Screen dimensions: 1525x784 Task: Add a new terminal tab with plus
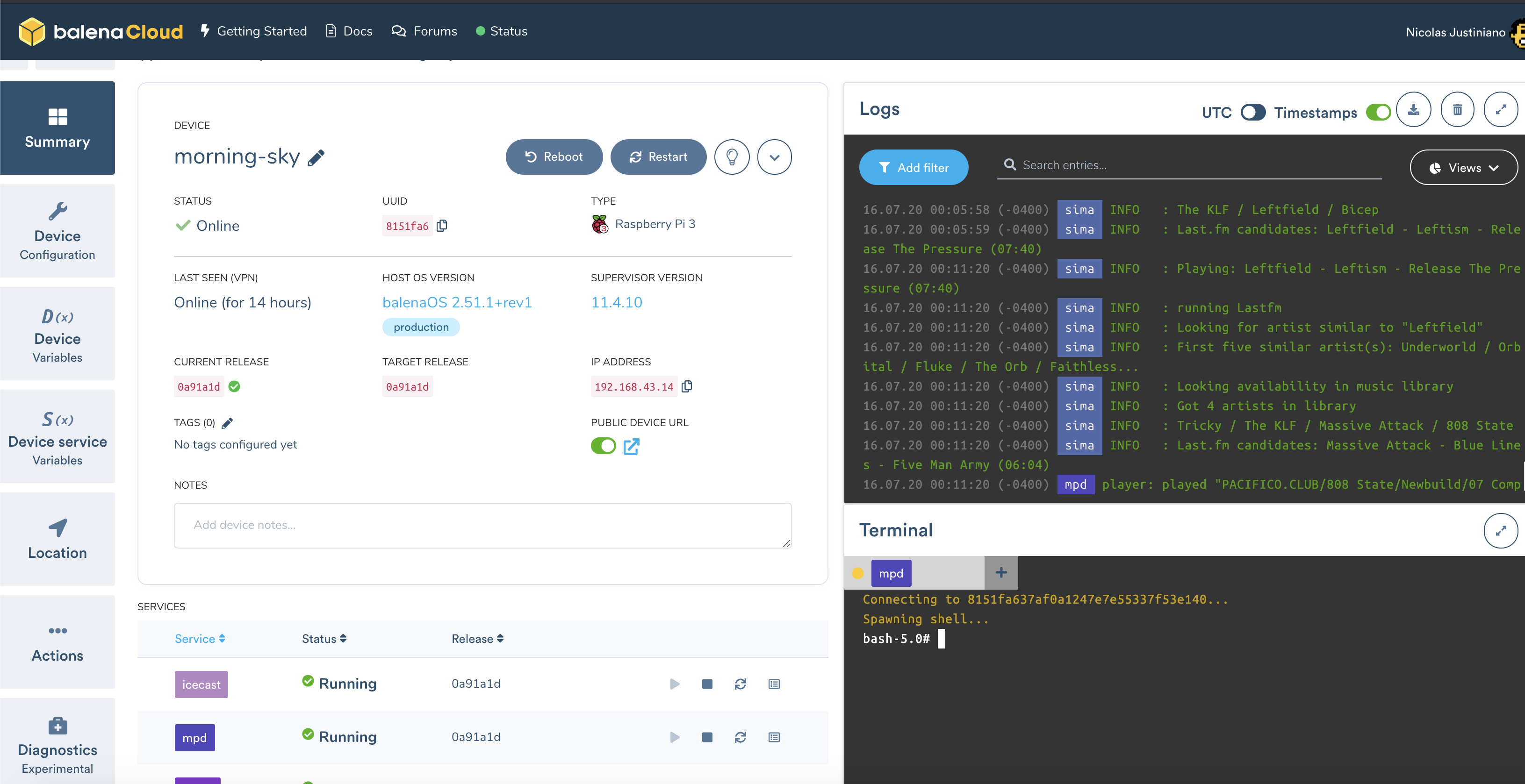tap(1001, 573)
